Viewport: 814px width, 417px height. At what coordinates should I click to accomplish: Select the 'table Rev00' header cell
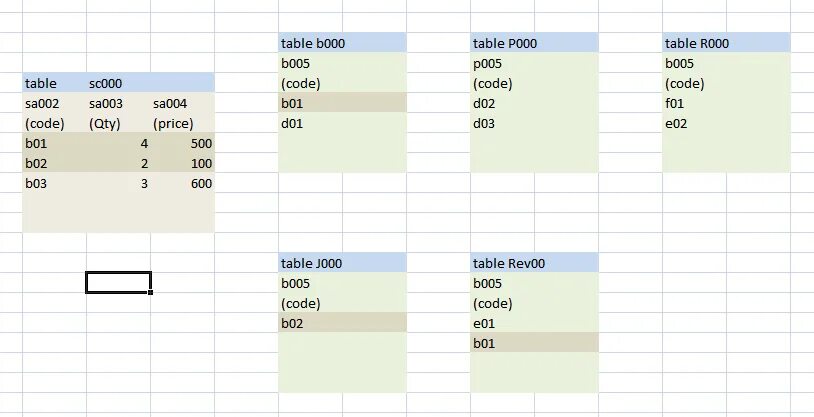point(534,263)
